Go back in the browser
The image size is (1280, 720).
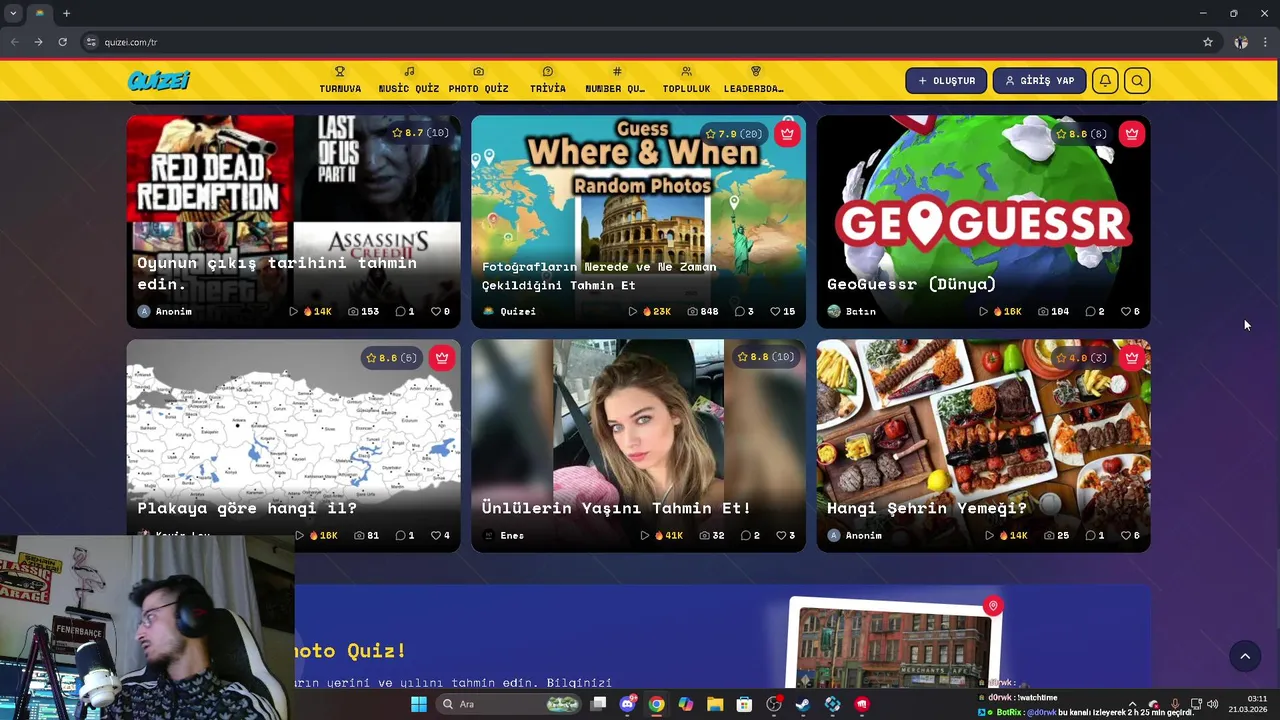(14, 42)
